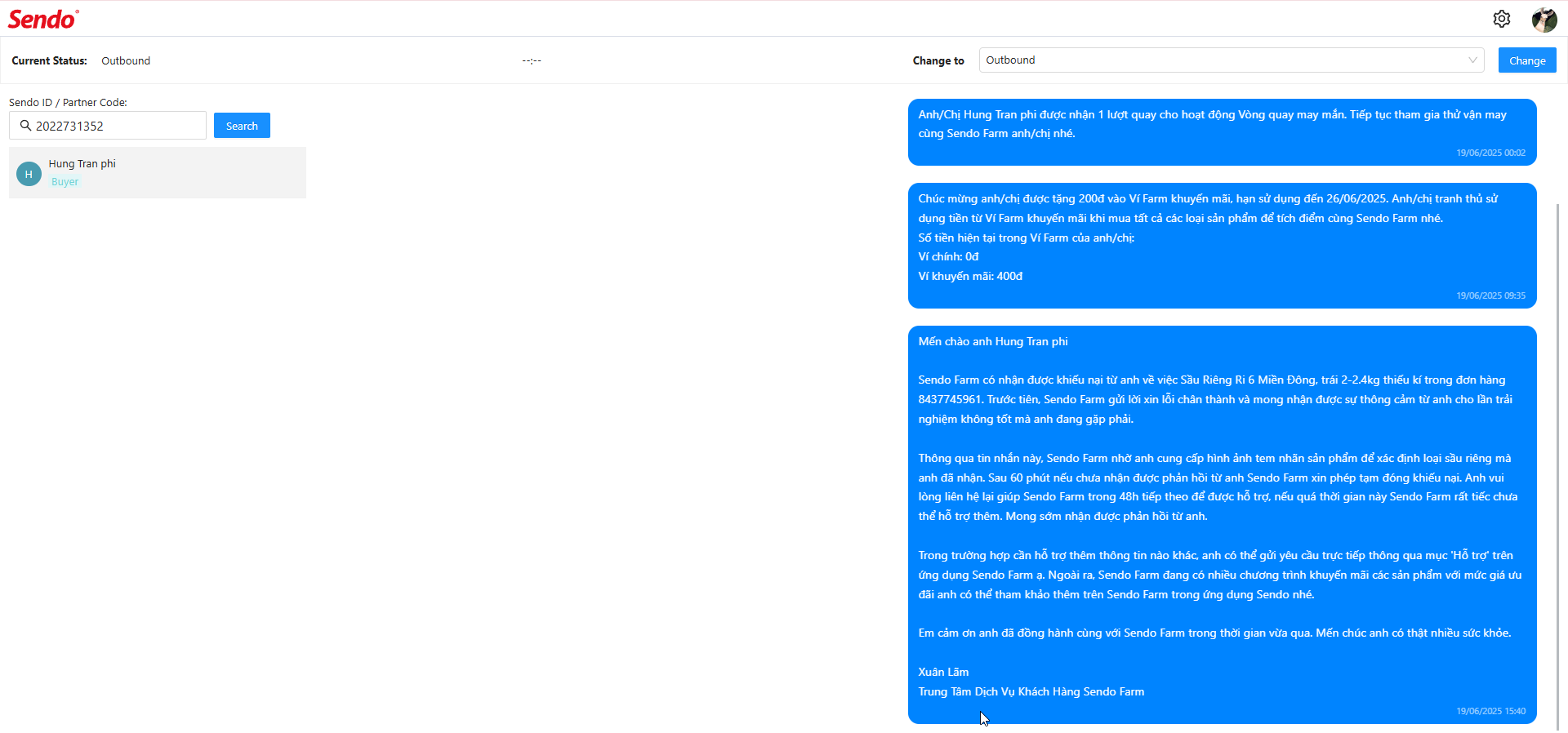The width and height of the screenshot is (1568, 733).
Task: Open the settings gear icon
Action: tap(1501, 19)
